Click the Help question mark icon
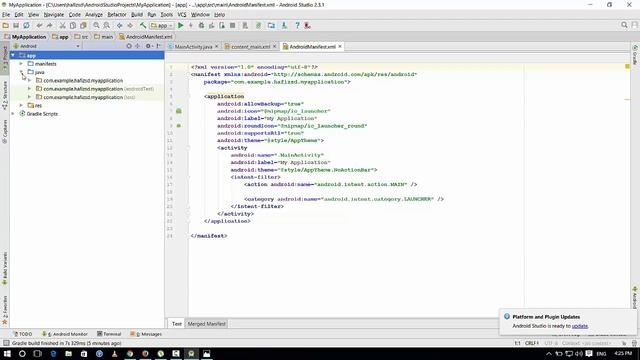The image size is (640, 360). coord(297,25)
